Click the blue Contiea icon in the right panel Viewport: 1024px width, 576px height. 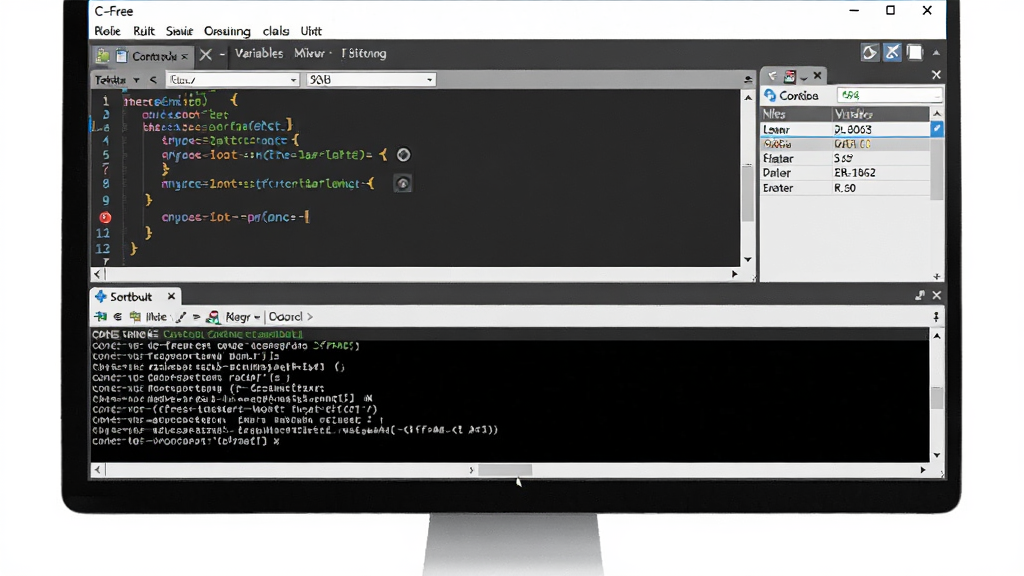[770, 95]
